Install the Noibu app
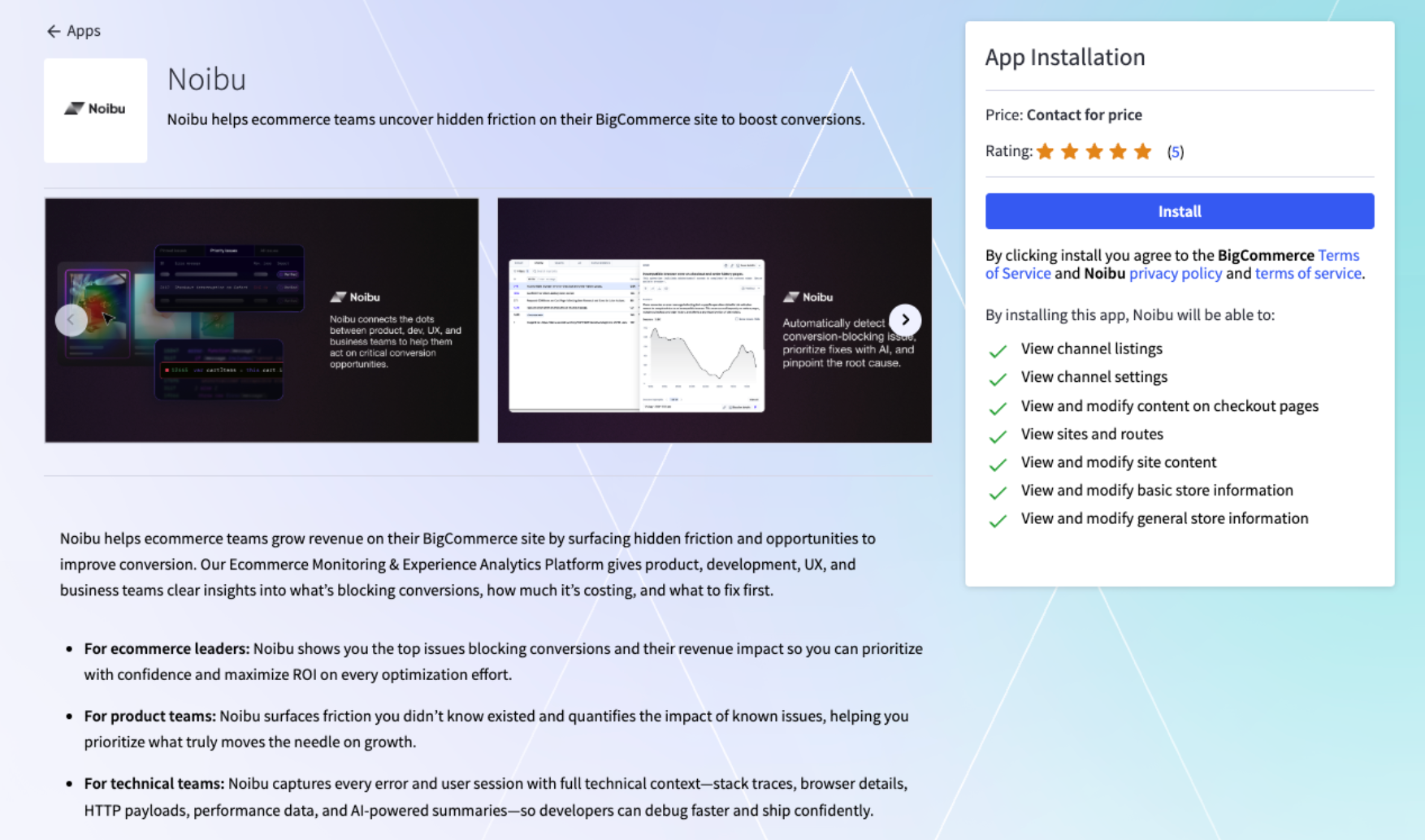The image size is (1425, 840). [x=1180, y=211]
